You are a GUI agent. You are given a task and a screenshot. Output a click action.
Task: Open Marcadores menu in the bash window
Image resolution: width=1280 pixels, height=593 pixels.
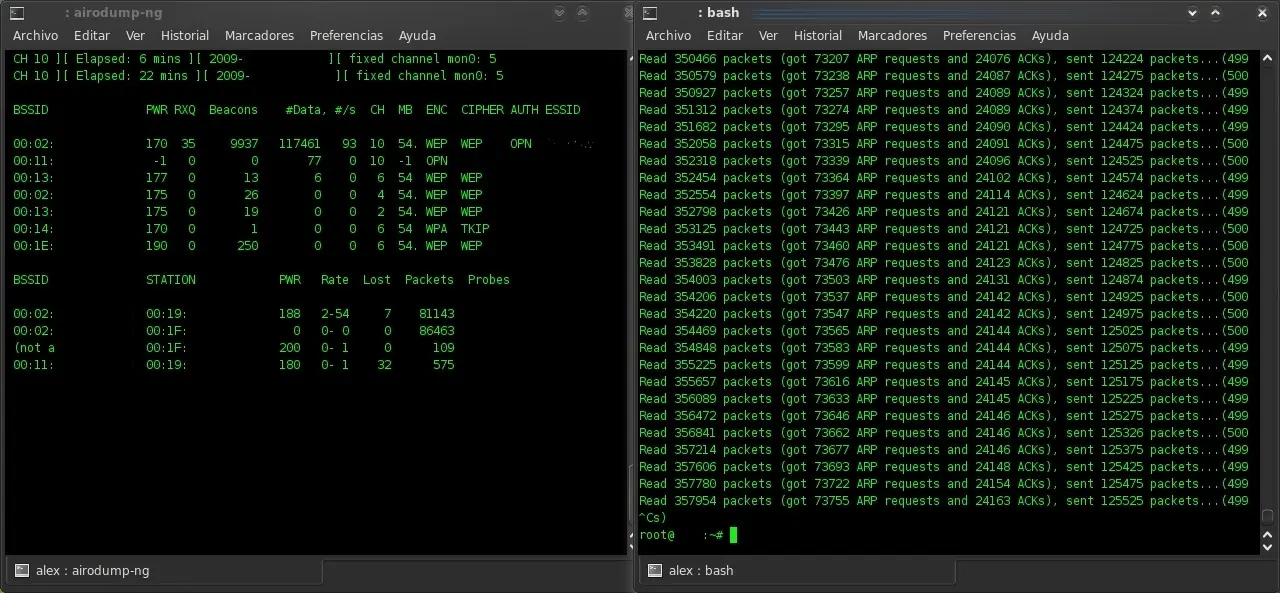coord(892,35)
